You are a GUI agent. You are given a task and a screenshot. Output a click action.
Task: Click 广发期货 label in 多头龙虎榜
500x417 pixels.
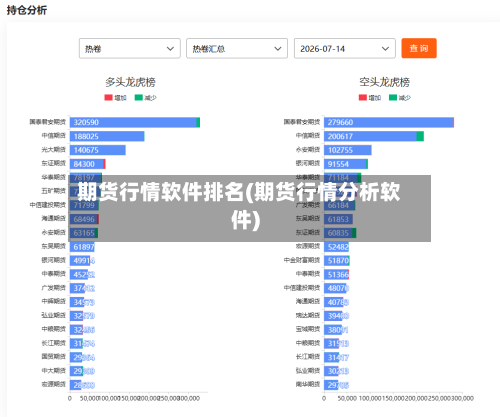[54, 288]
